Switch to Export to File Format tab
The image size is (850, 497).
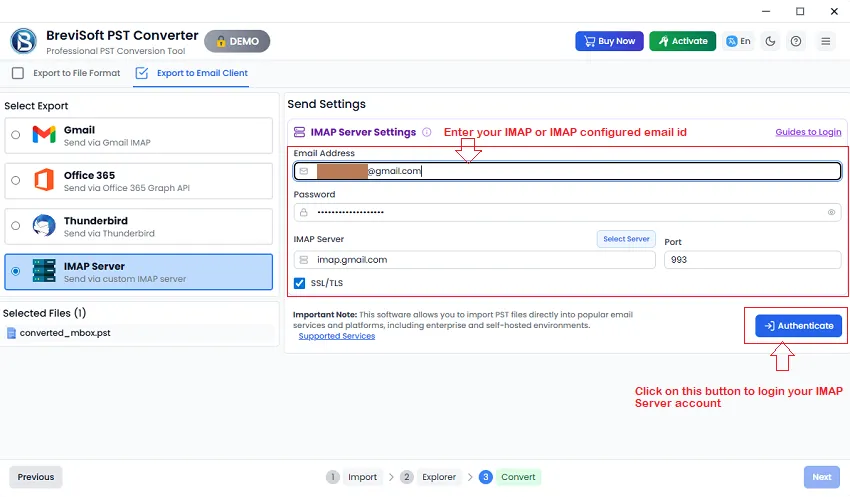(x=66, y=73)
